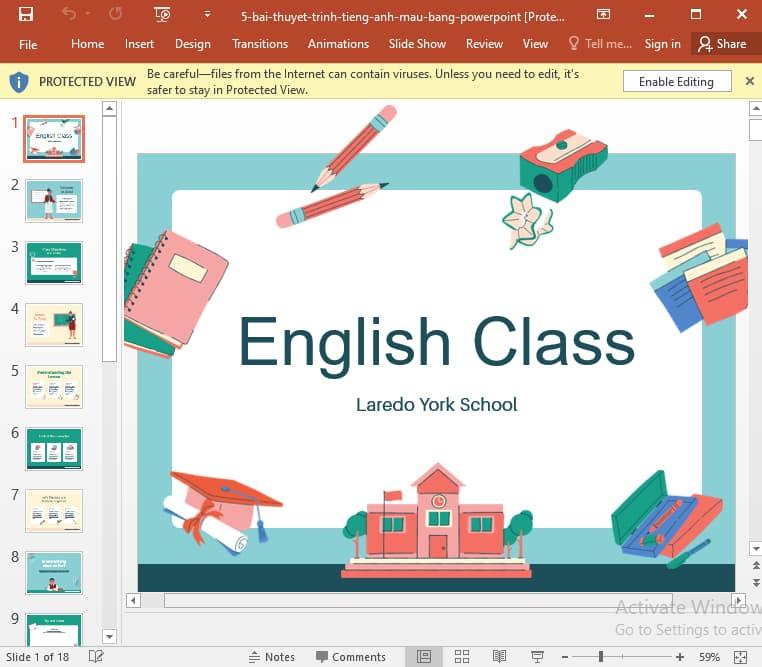Fit slide to current window icon
The height and width of the screenshot is (667, 762).
point(741,657)
